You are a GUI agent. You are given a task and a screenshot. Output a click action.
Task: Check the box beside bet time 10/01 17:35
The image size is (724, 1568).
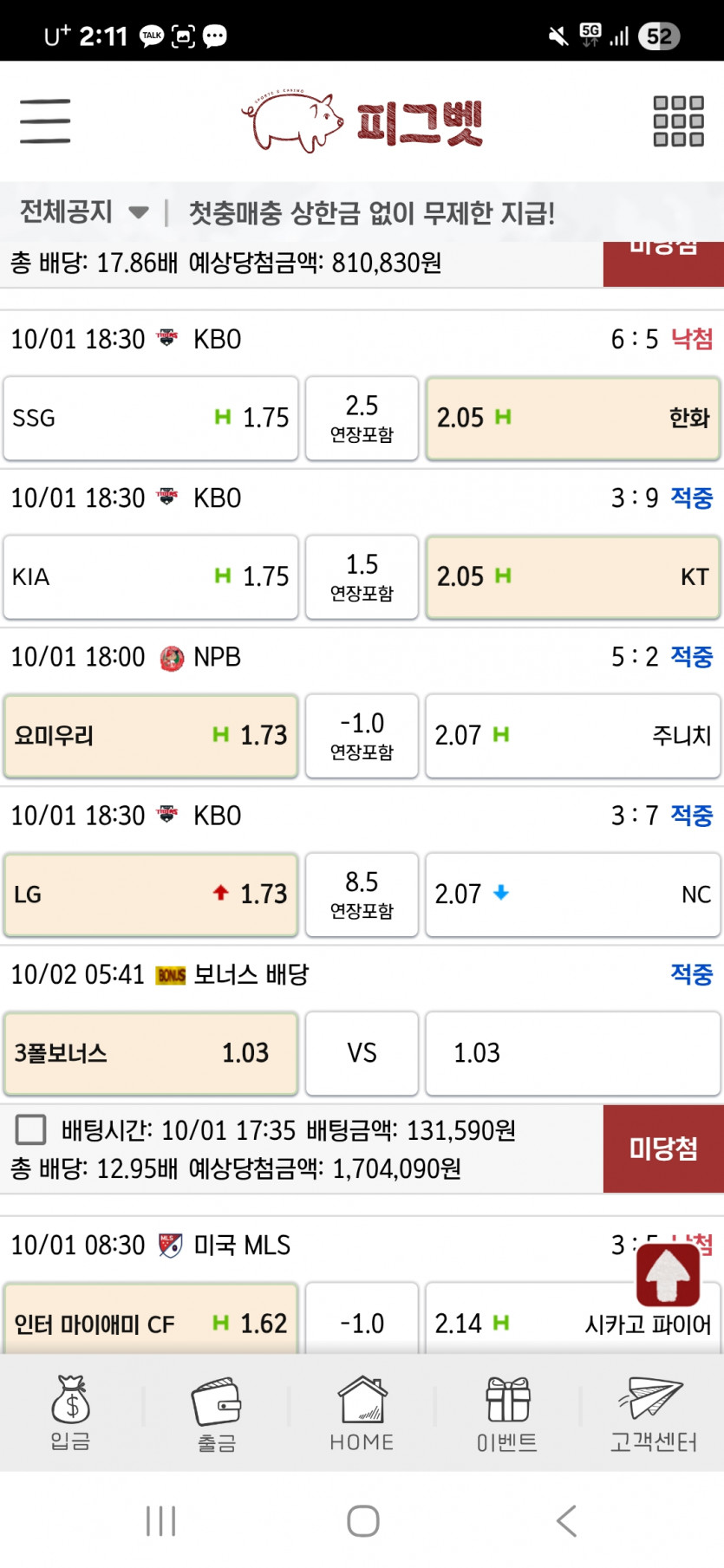[x=31, y=1130]
